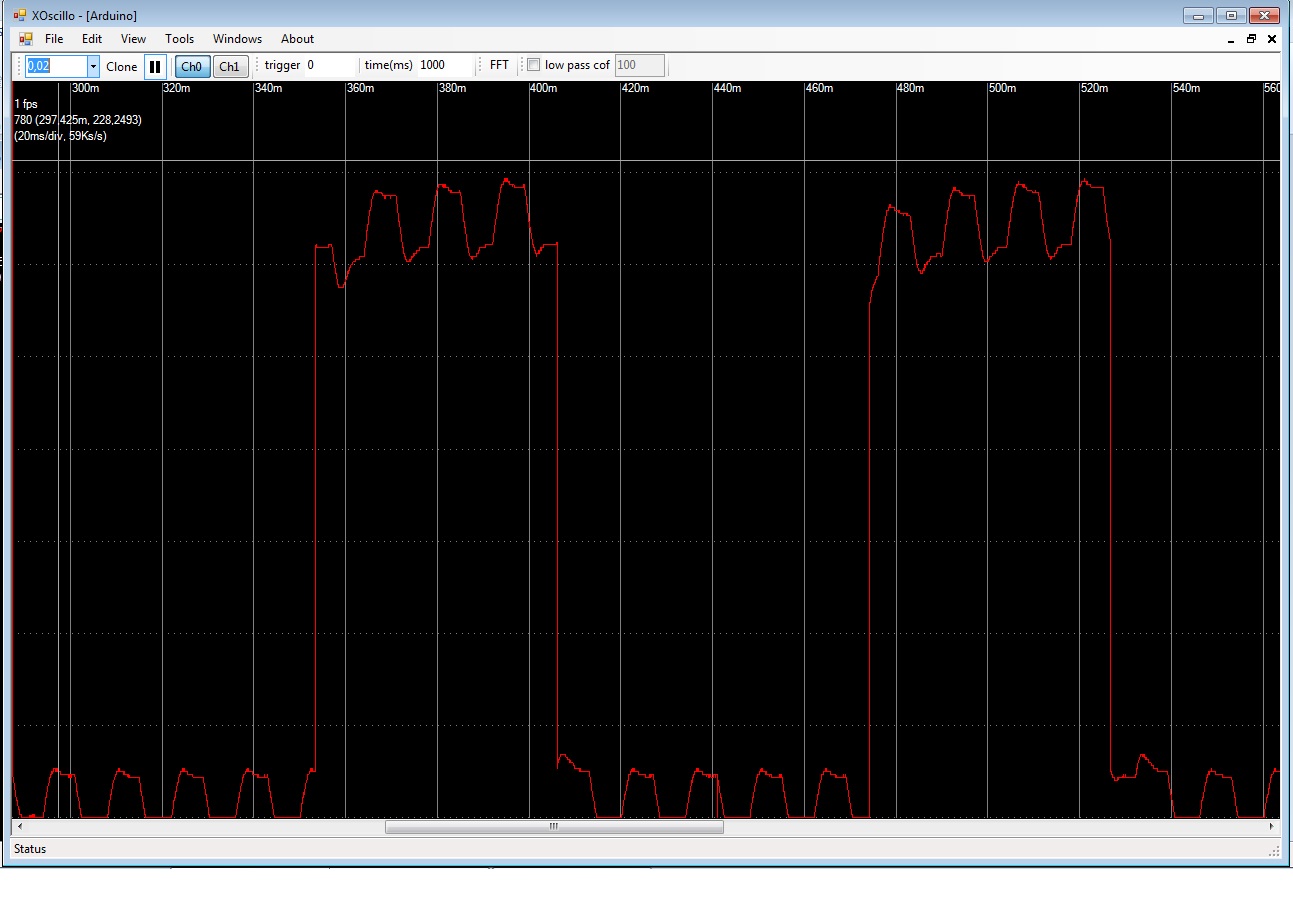Open the File menu
1293x900 pixels.
click(x=54, y=39)
